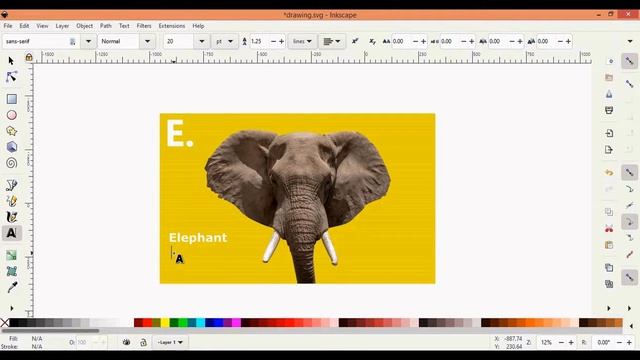Select the Gradient tool
This screenshot has height=360, width=640.
click(11, 256)
